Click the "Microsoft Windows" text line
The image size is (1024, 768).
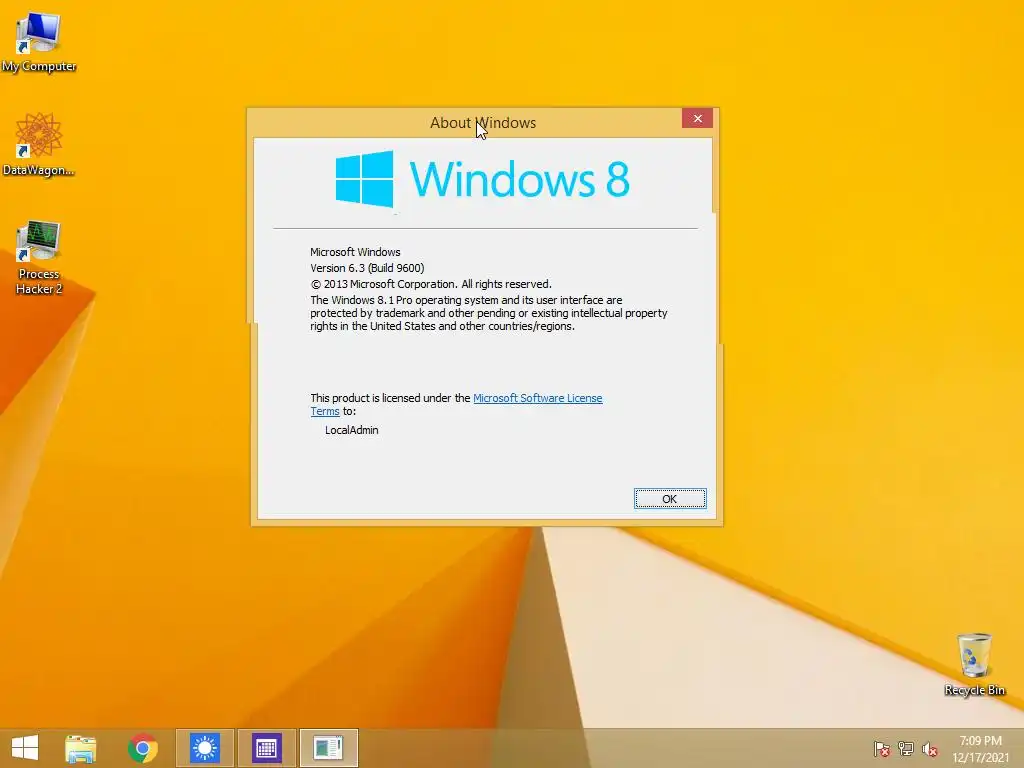(355, 252)
